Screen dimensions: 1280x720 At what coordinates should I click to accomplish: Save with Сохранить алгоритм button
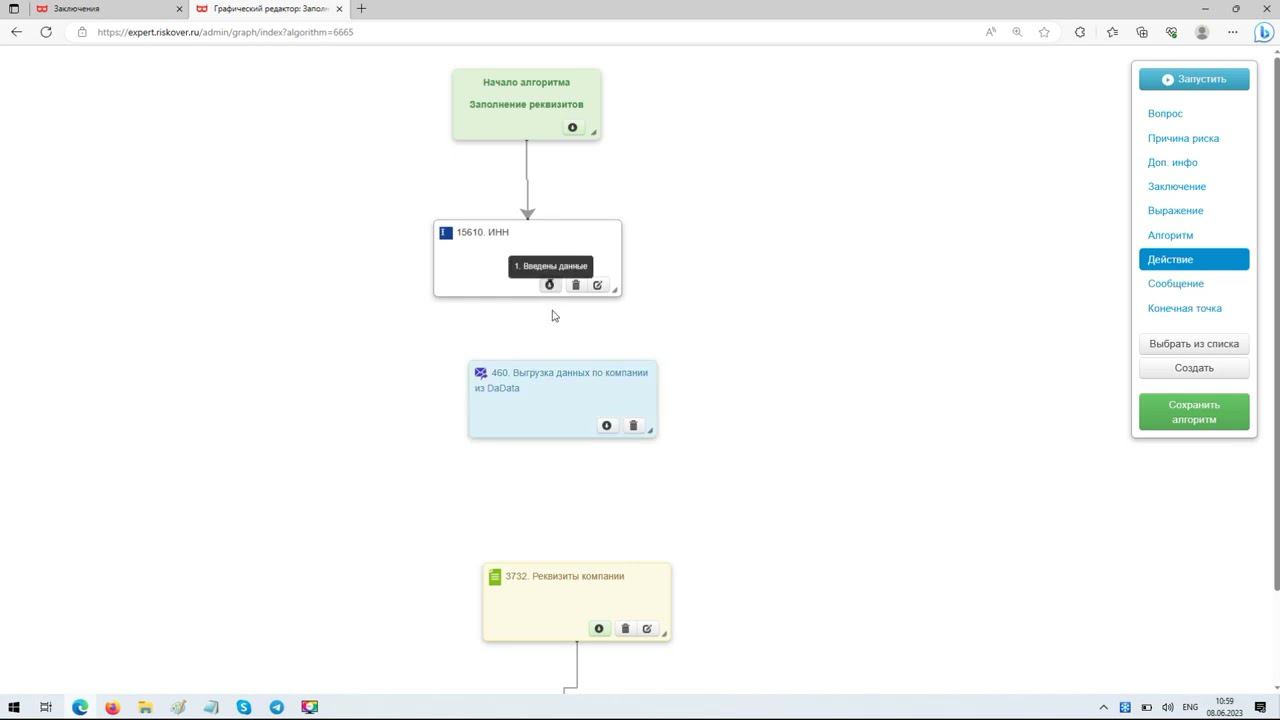[1194, 412]
